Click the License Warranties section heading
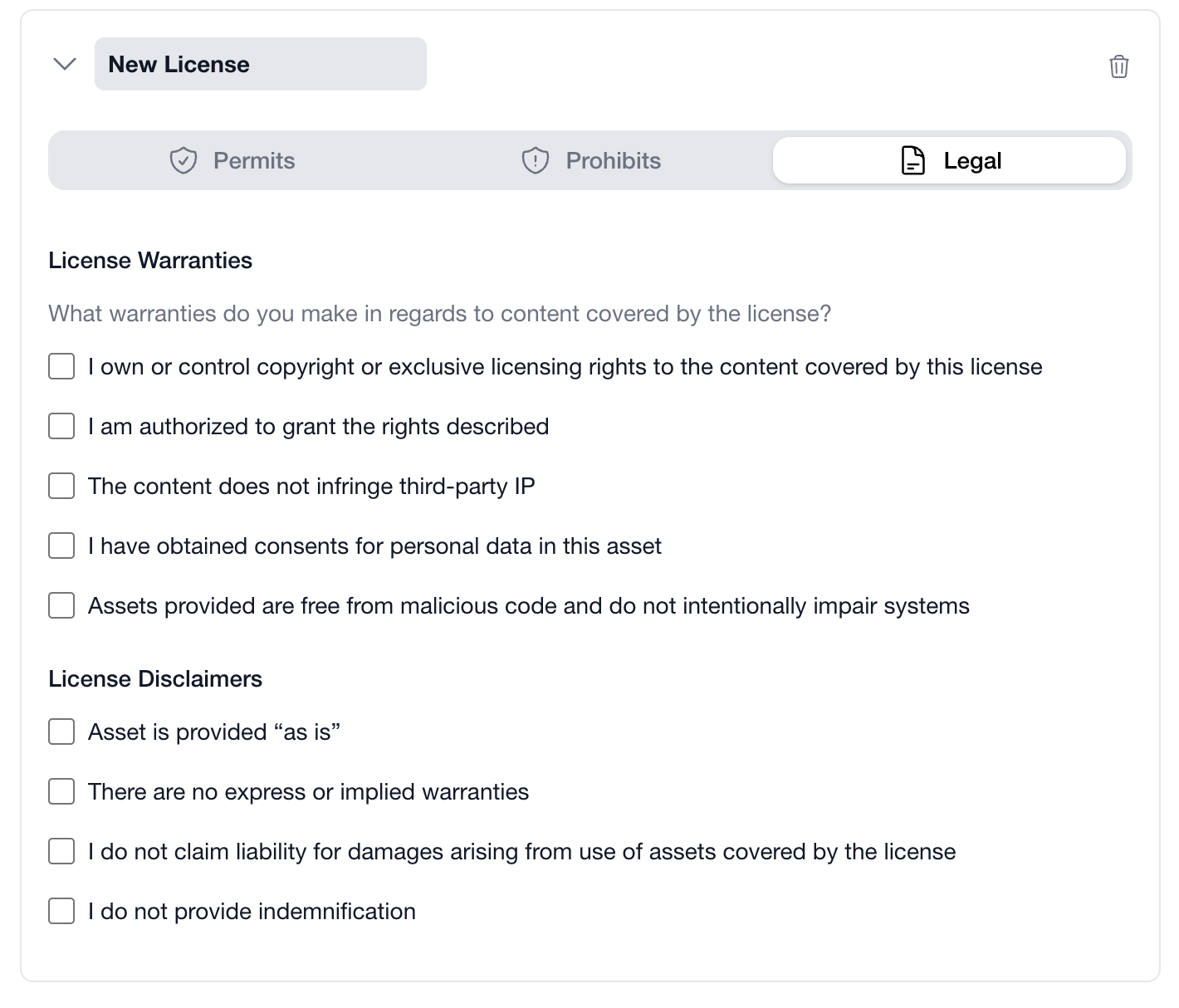 pyautogui.click(x=150, y=260)
